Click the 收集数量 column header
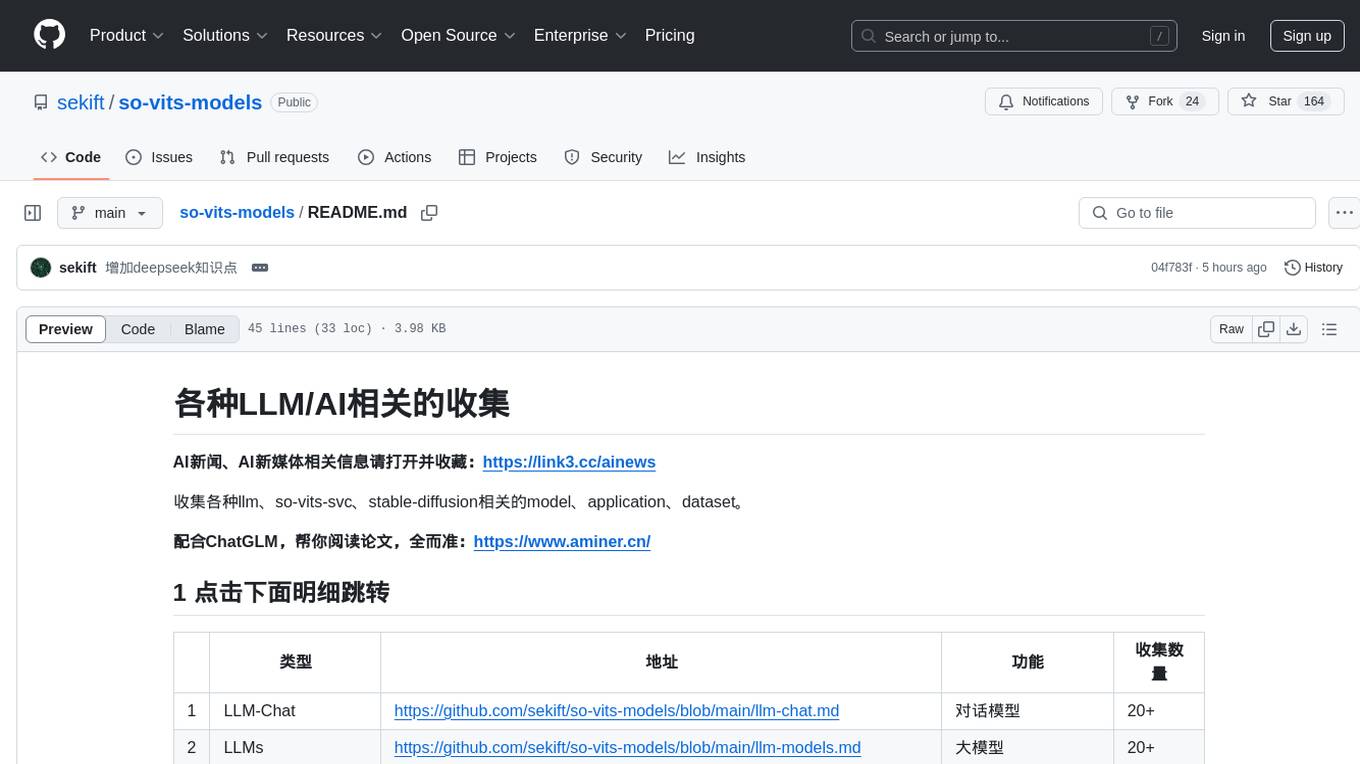This screenshot has width=1360, height=764. pos(1159,662)
